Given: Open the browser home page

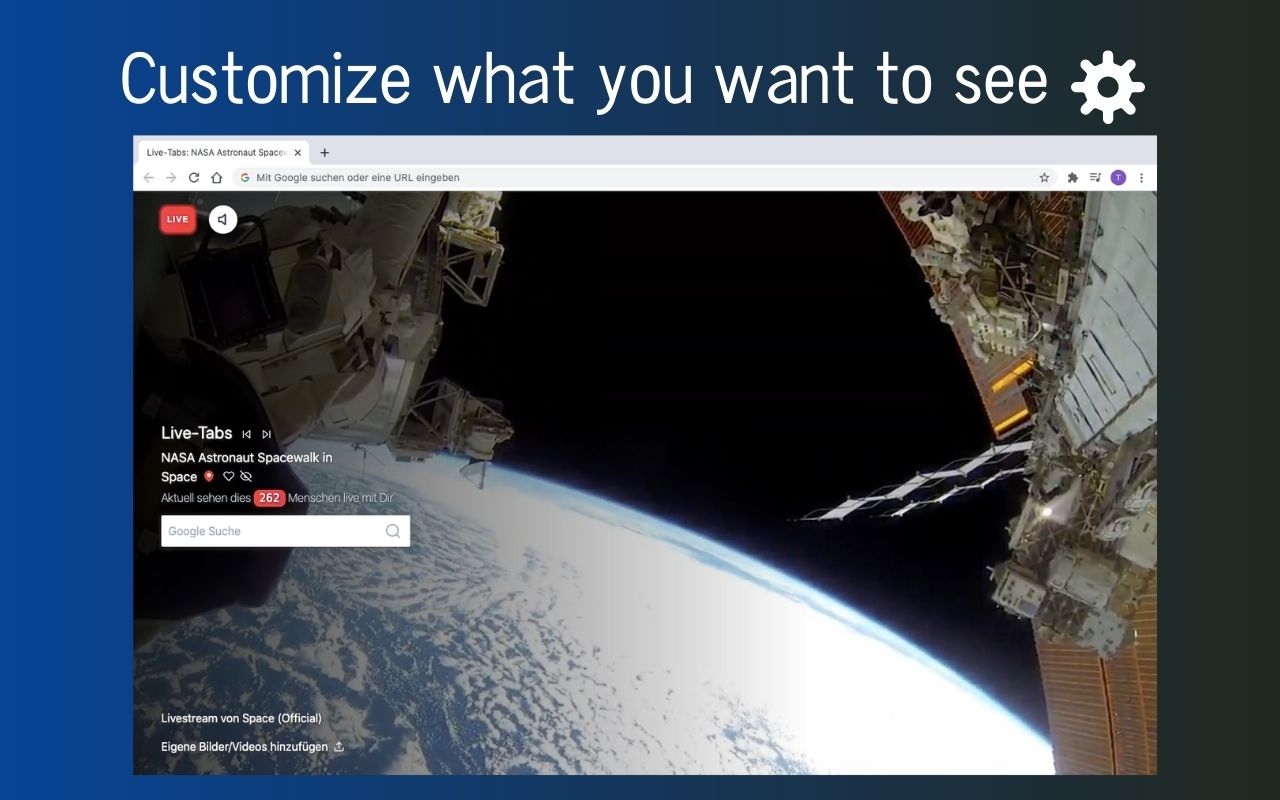Looking at the screenshot, I should point(217,178).
